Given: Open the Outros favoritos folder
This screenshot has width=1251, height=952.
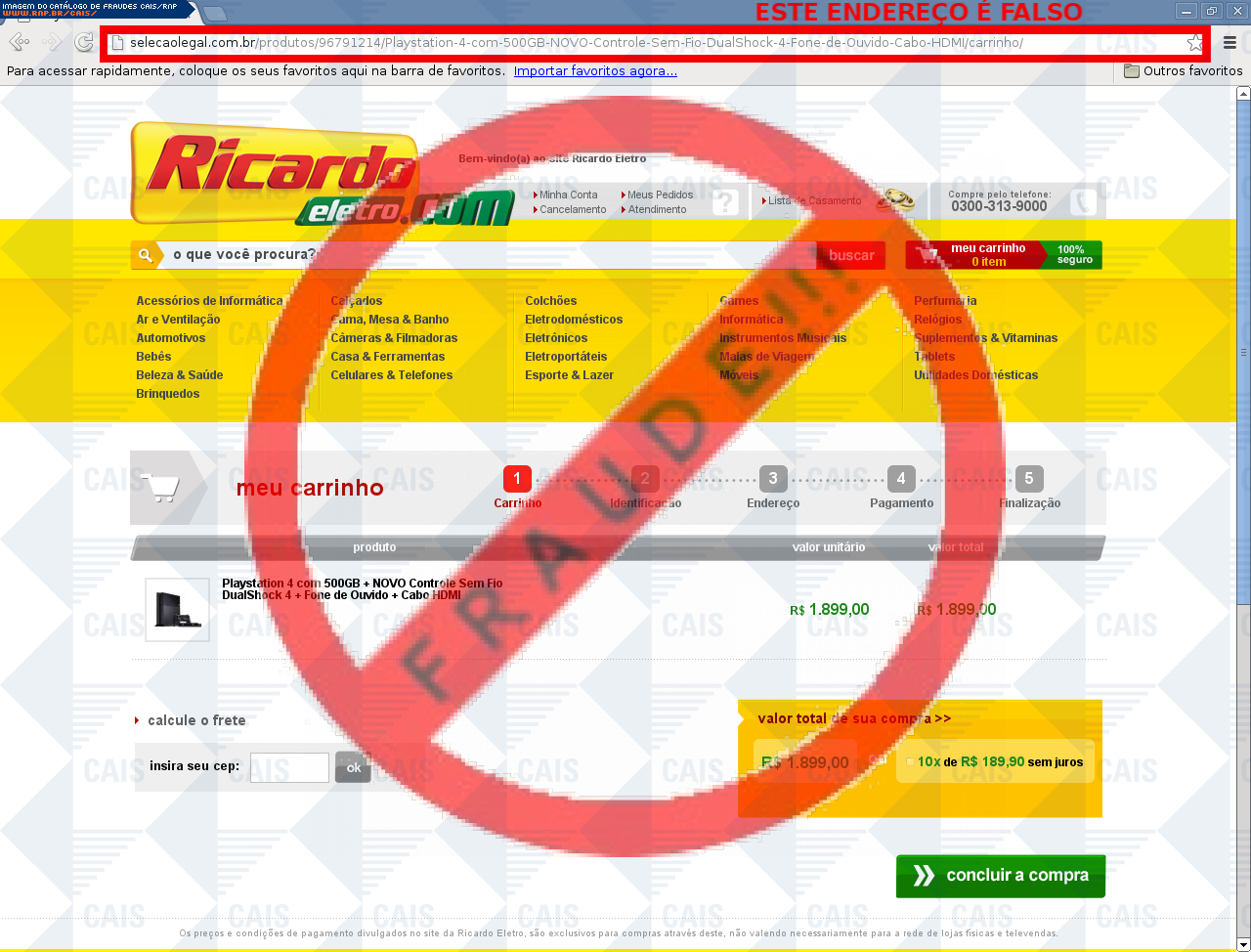Looking at the screenshot, I should pyautogui.click(x=1183, y=71).
